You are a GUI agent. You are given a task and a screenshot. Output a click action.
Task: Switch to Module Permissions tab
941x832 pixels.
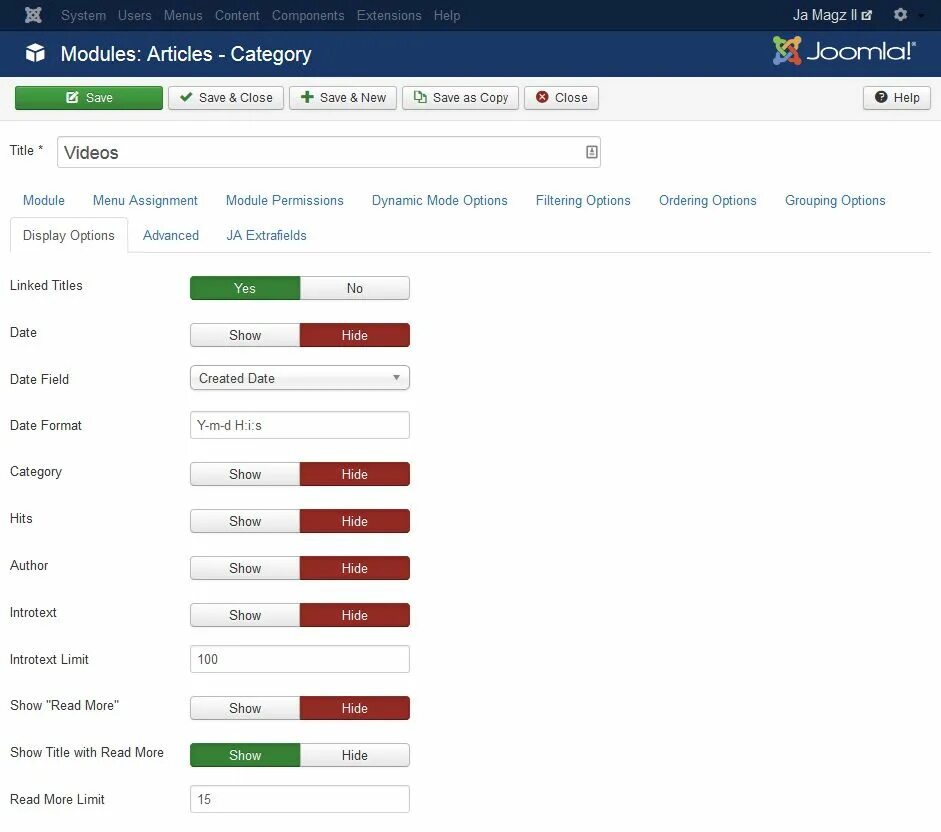click(284, 200)
